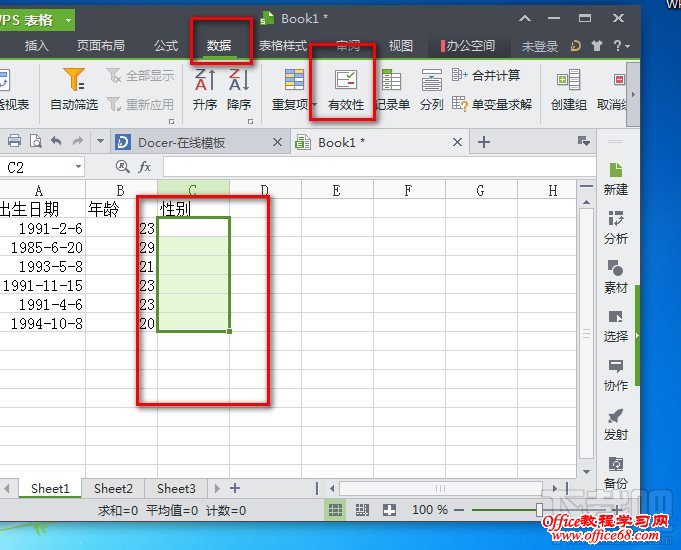Open 新建 in the side panel

point(615,179)
